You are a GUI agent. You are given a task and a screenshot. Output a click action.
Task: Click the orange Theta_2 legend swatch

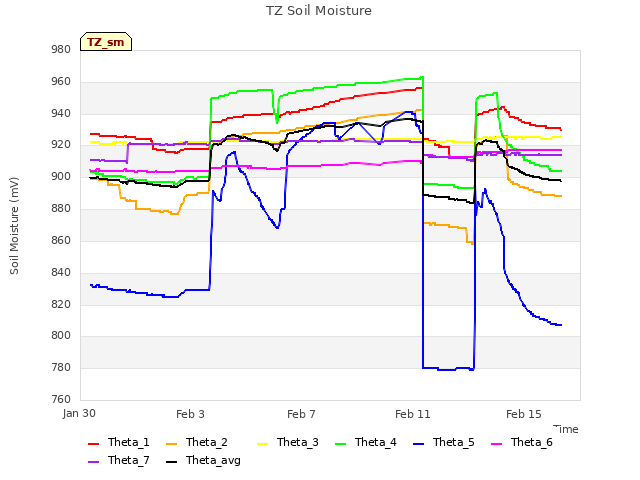171,443
